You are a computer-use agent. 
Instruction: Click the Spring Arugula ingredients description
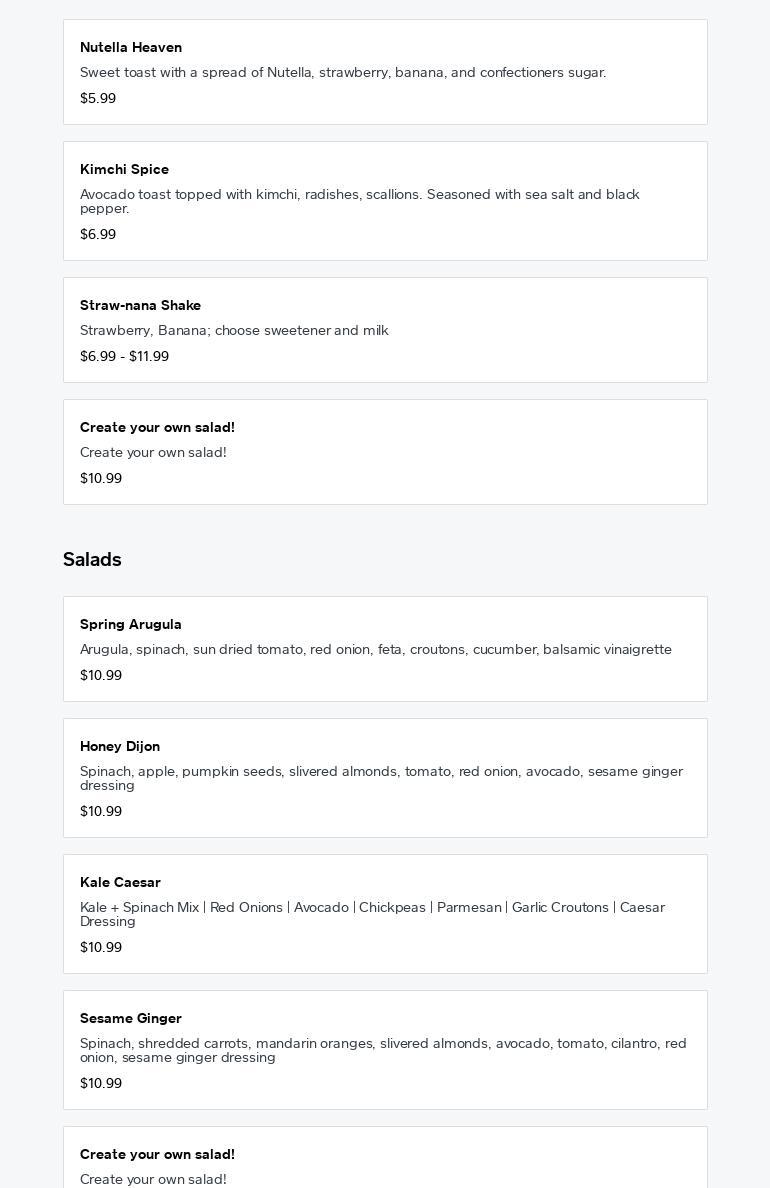[x=376, y=649]
